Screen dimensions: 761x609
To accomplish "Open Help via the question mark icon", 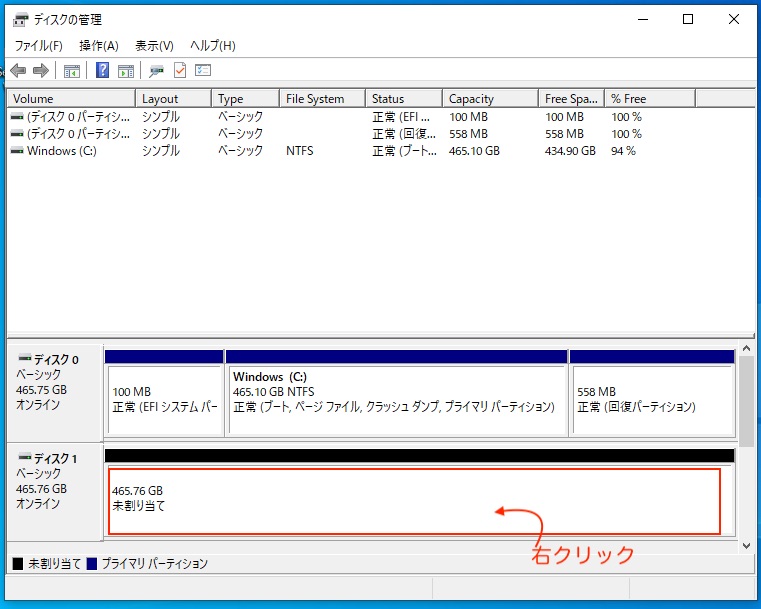I will click(102, 70).
